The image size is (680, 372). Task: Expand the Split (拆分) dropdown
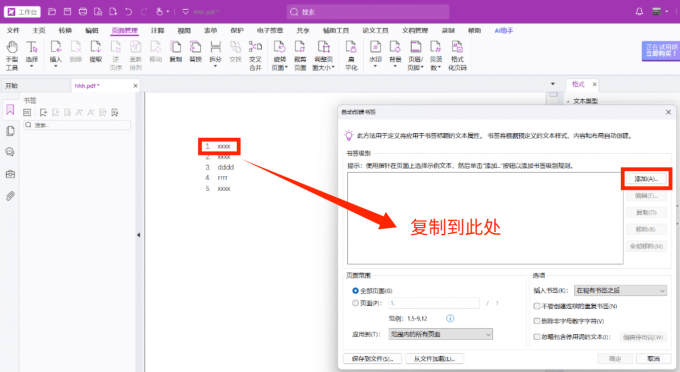[x=216, y=66]
